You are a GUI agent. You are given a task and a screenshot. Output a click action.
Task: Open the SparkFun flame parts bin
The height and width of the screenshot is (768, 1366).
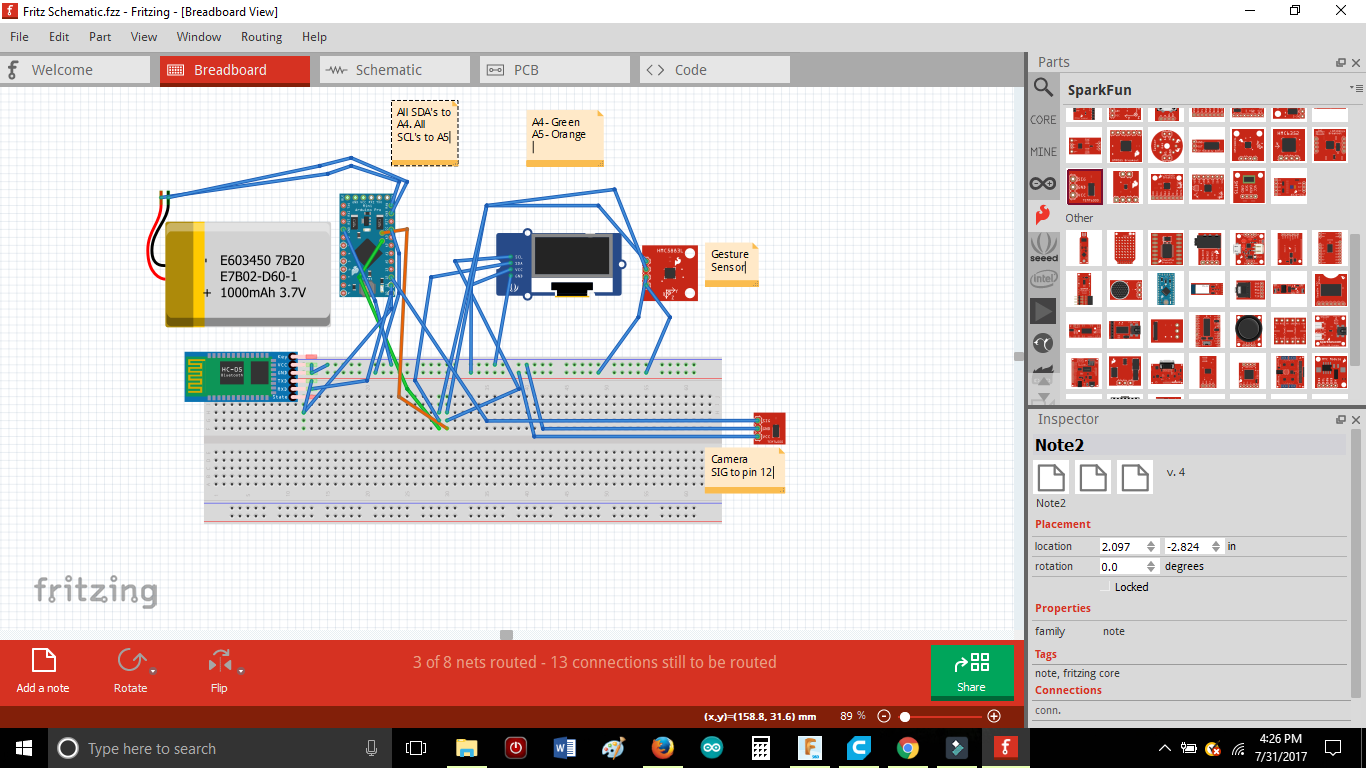tap(1043, 211)
